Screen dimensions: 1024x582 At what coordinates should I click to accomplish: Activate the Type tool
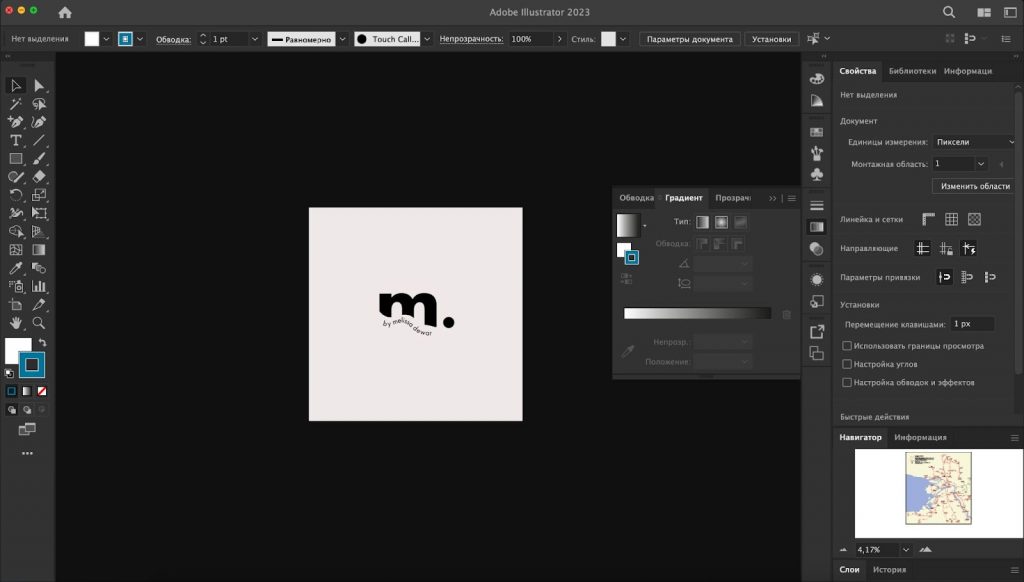16,141
